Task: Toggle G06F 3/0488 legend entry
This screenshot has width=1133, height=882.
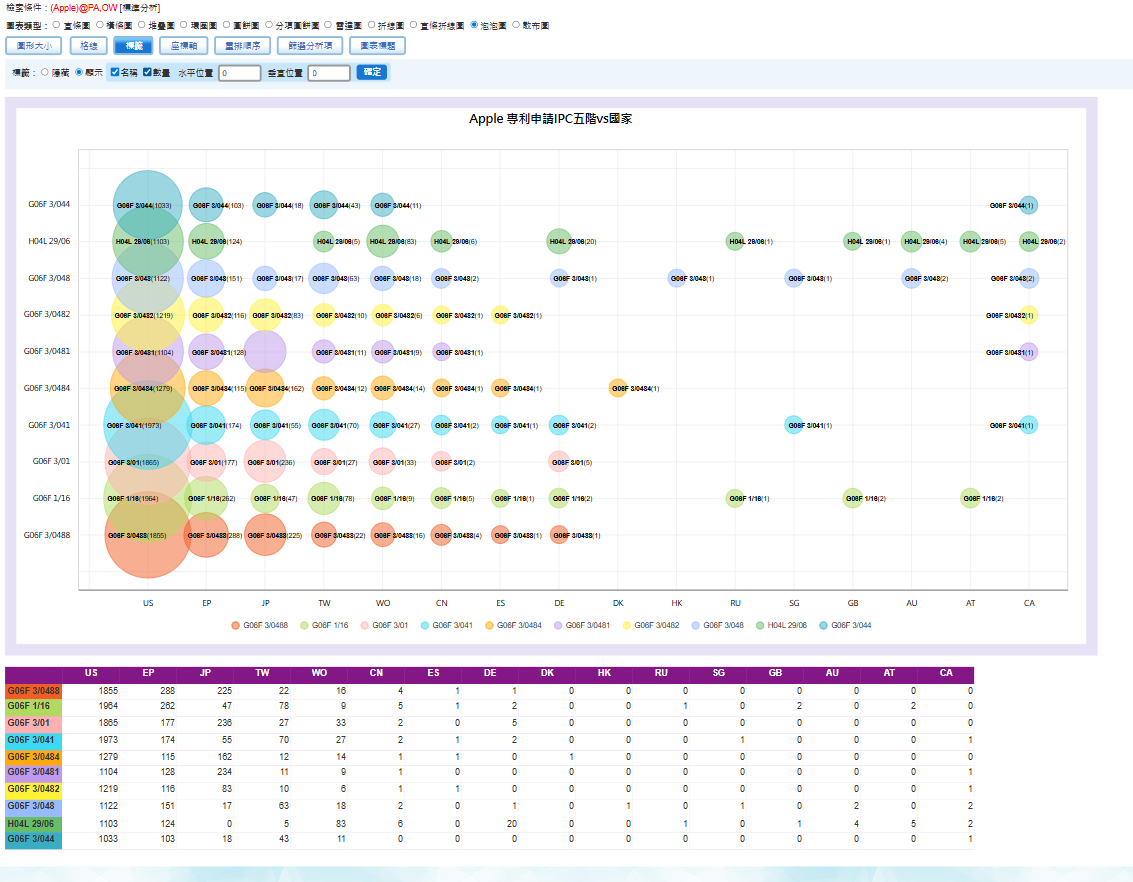Action: click(259, 626)
